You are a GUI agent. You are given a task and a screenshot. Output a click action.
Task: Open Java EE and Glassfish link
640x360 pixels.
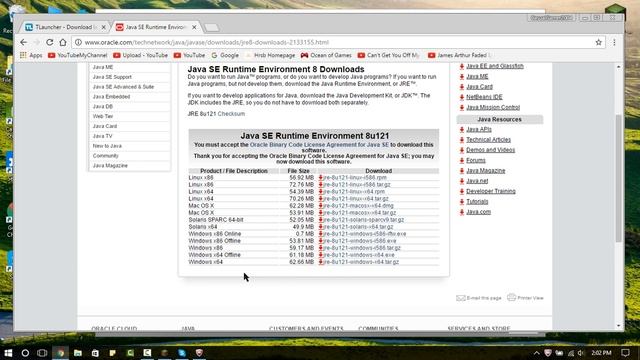click(495, 66)
